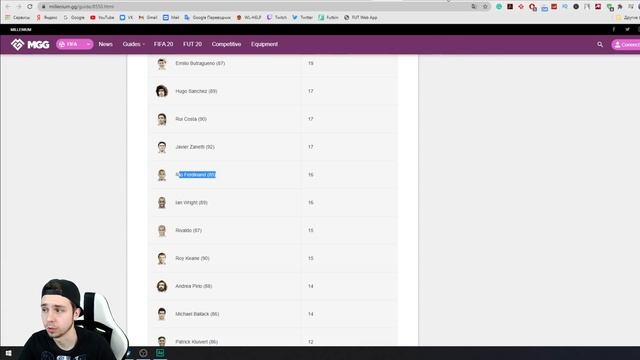Expand the Guides menu
The width and height of the screenshot is (640, 360).
tap(133, 44)
